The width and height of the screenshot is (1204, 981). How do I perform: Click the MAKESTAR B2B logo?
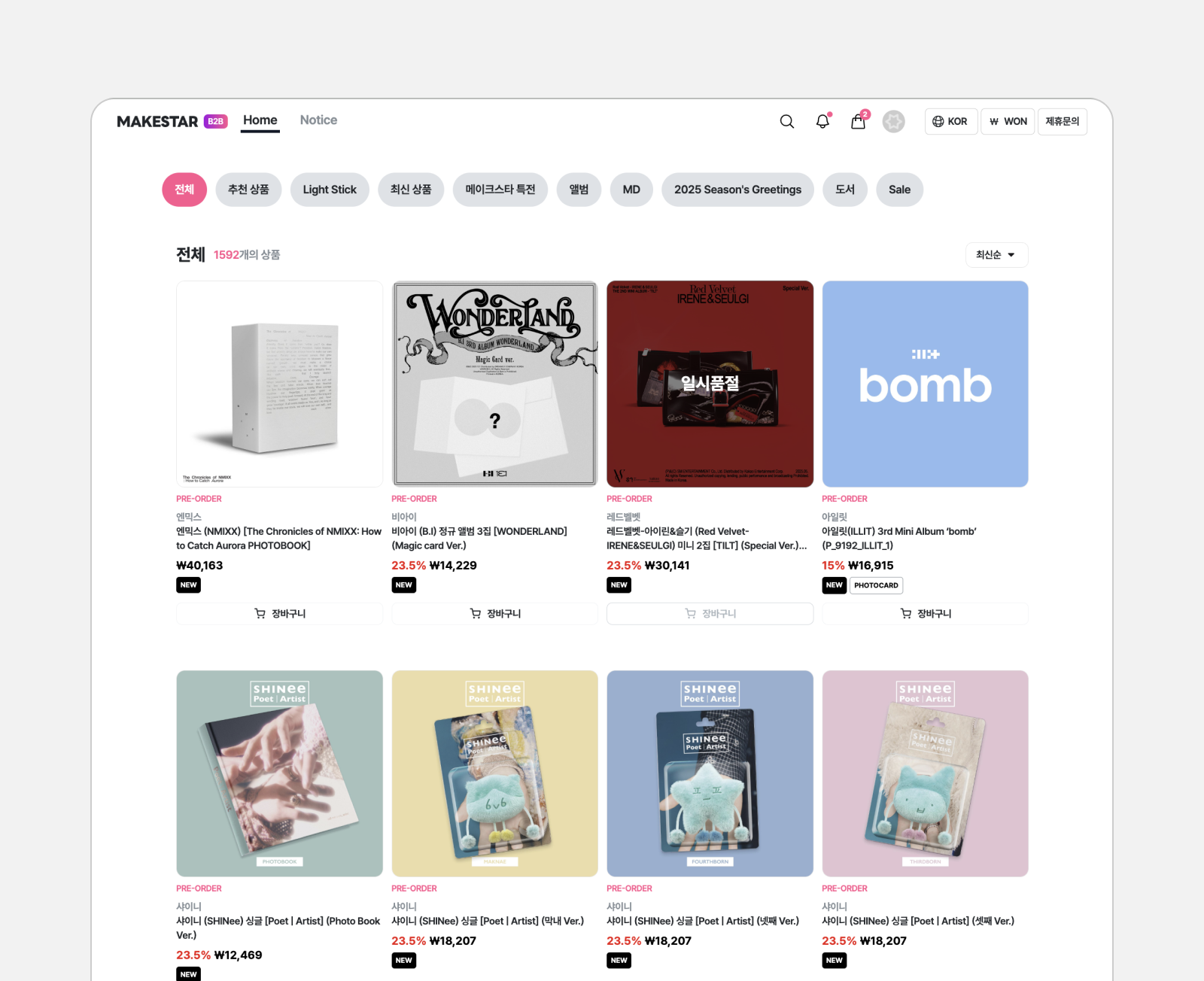coord(172,121)
